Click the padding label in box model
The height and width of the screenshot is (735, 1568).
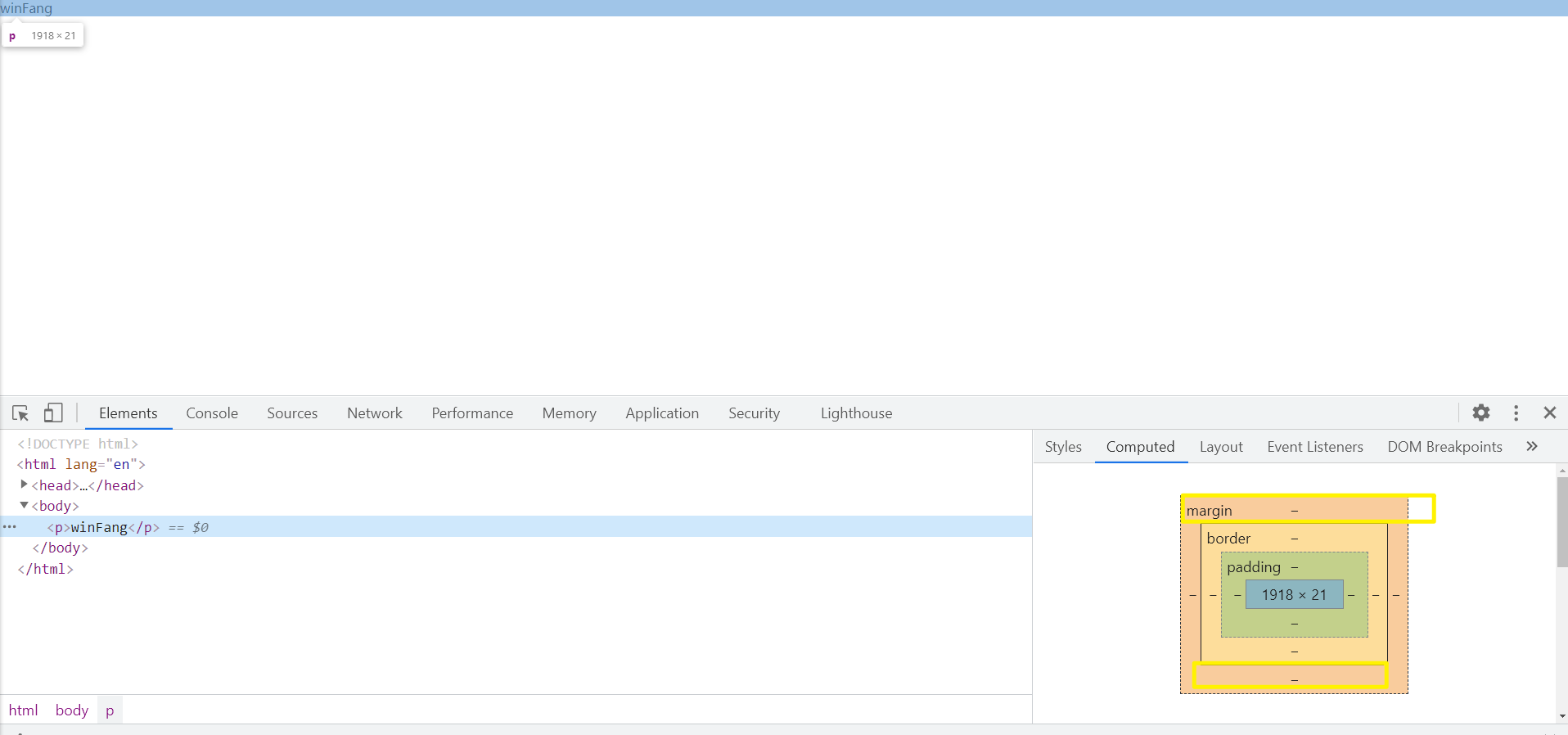[x=1254, y=567]
